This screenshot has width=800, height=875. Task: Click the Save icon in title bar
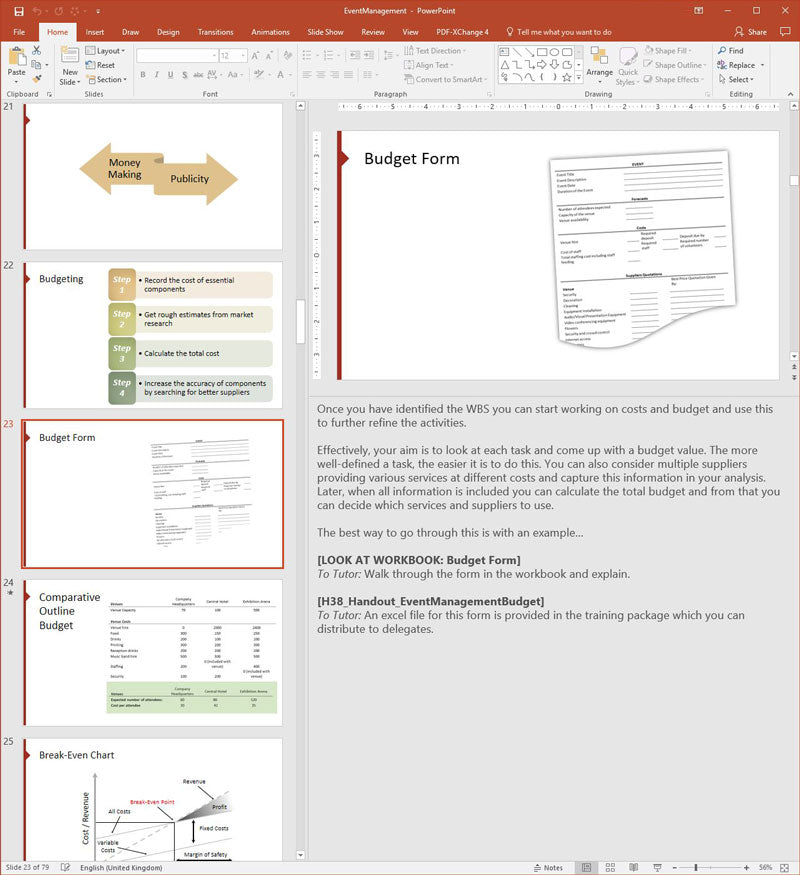pos(19,11)
